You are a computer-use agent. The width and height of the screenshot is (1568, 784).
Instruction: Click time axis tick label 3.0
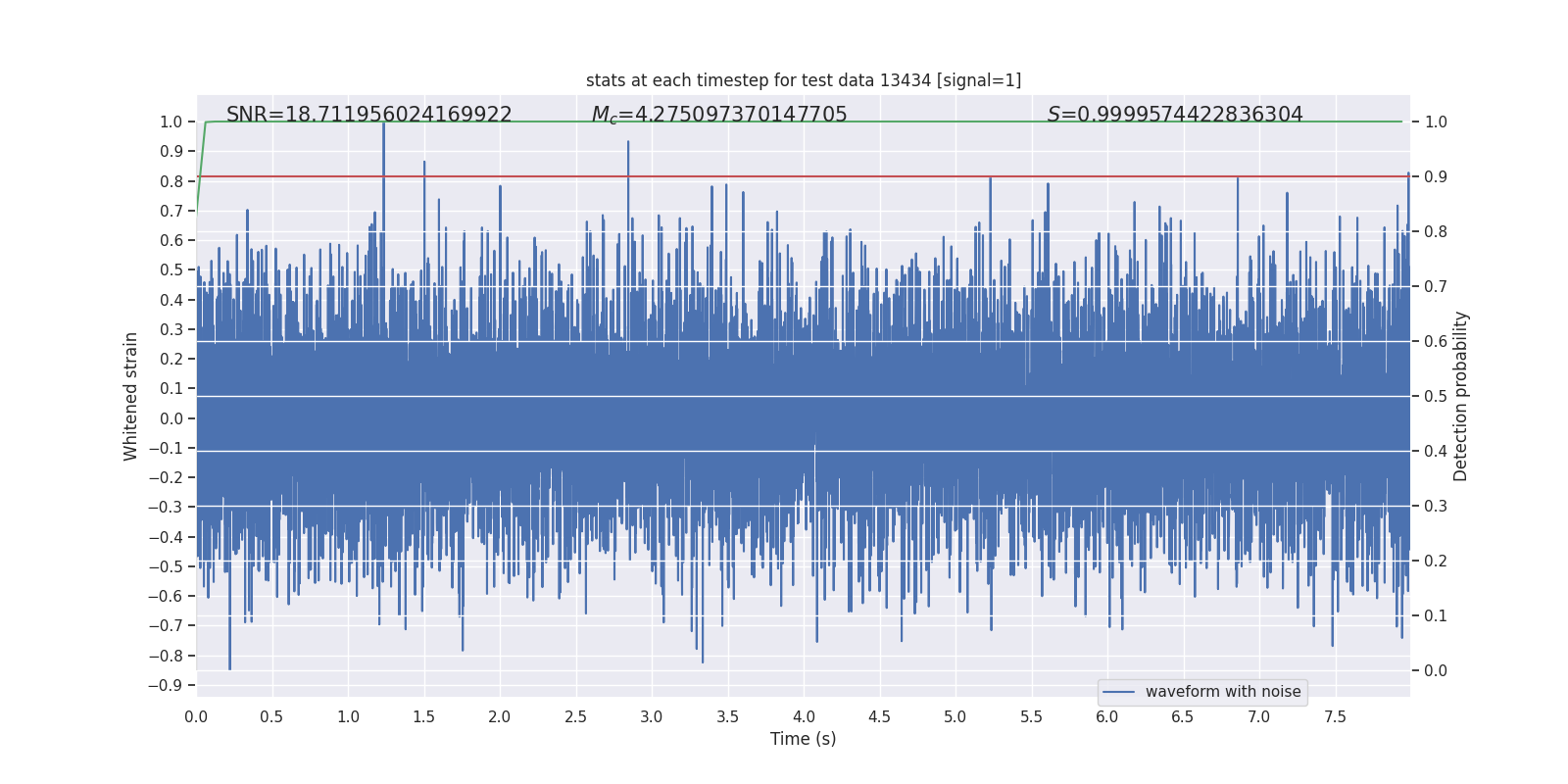[x=652, y=716]
